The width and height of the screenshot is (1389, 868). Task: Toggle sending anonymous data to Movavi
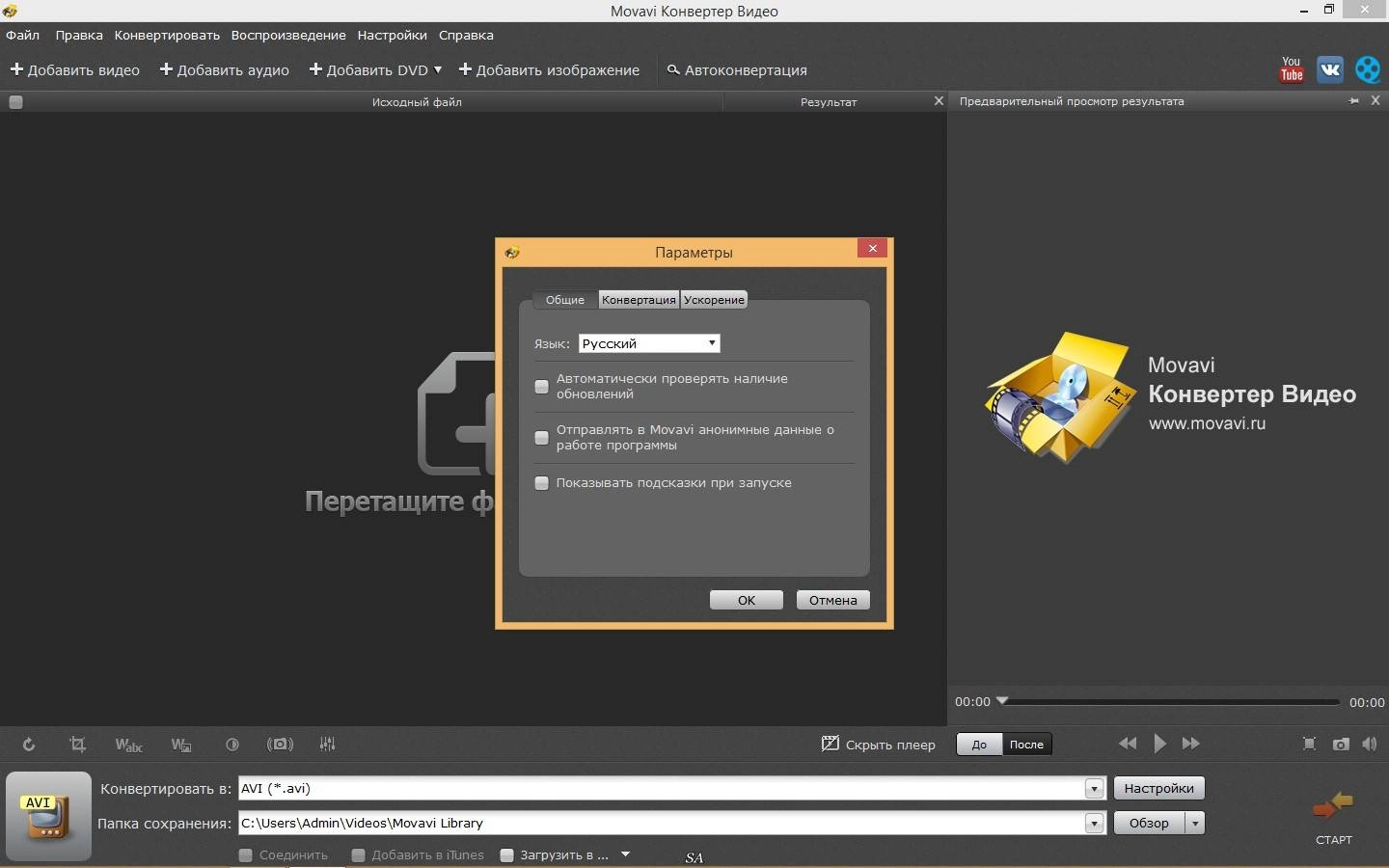coord(542,438)
